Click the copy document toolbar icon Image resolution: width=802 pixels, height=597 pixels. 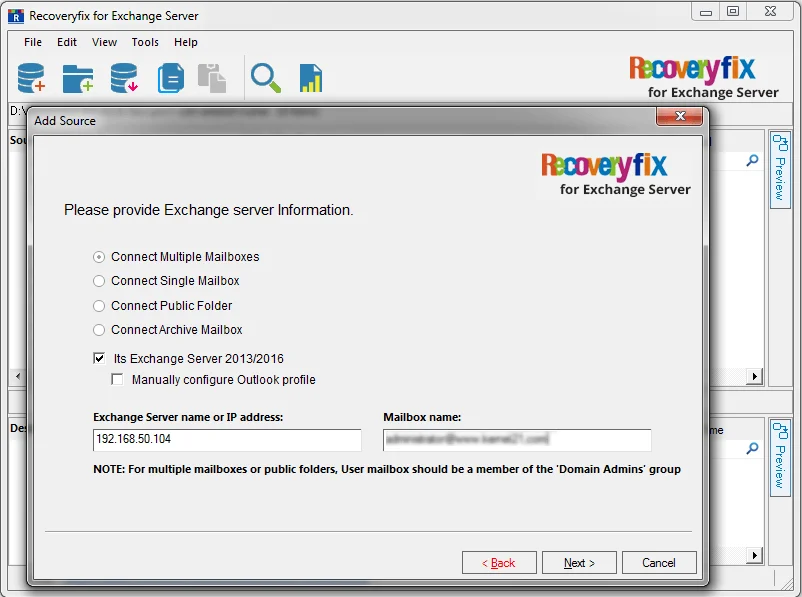click(x=171, y=78)
